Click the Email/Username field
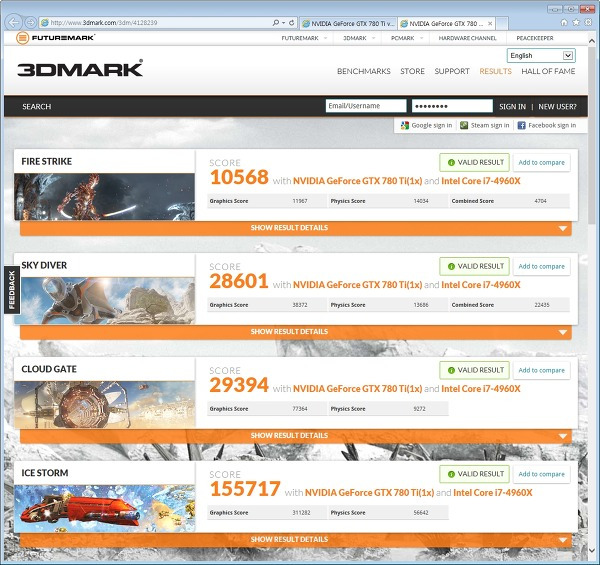The width and height of the screenshot is (600, 565). (366, 106)
